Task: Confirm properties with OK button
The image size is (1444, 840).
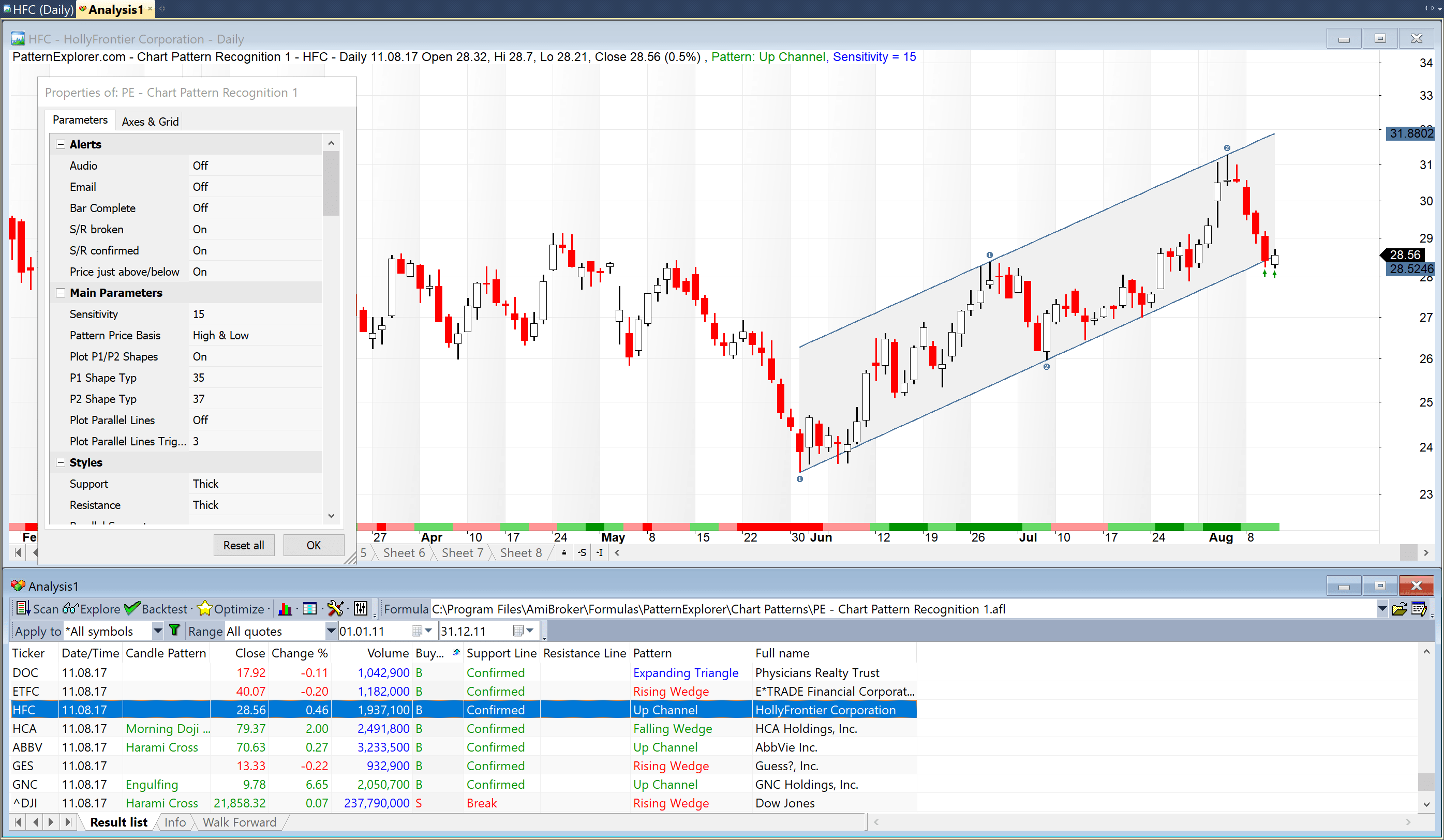Action: coord(314,545)
